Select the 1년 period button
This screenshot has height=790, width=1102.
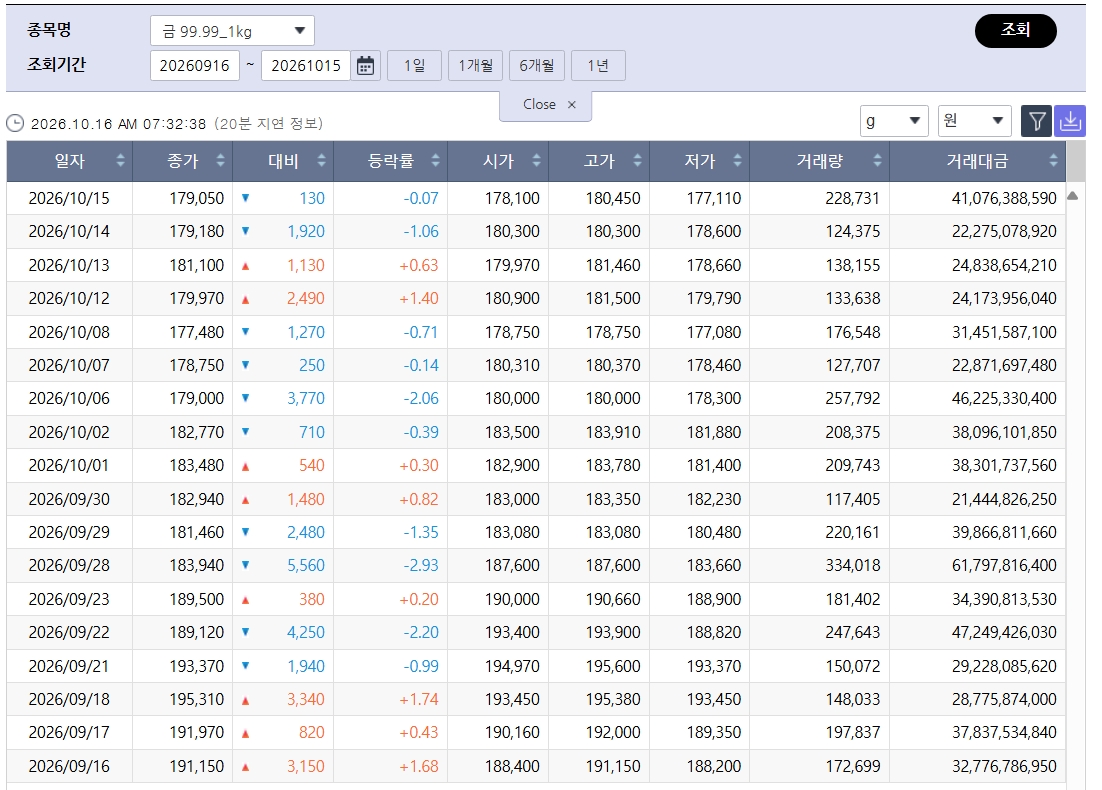pos(598,65)
